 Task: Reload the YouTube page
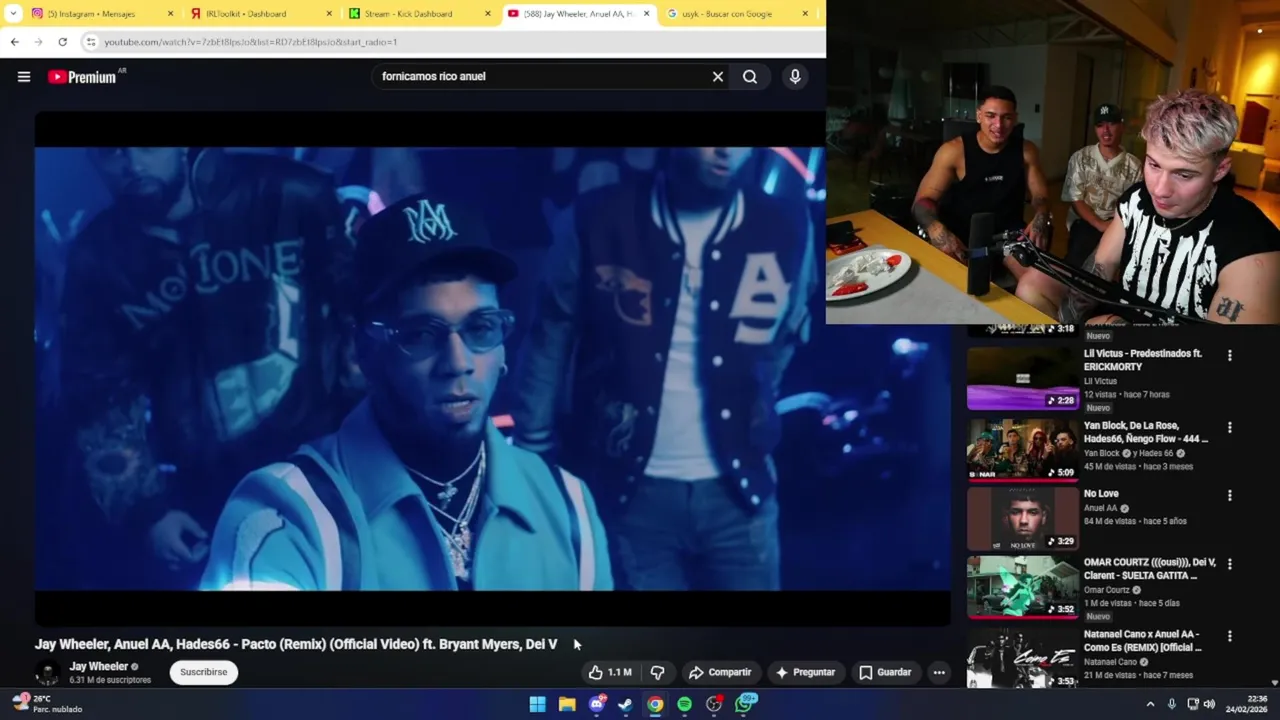[x=62, y=42]
